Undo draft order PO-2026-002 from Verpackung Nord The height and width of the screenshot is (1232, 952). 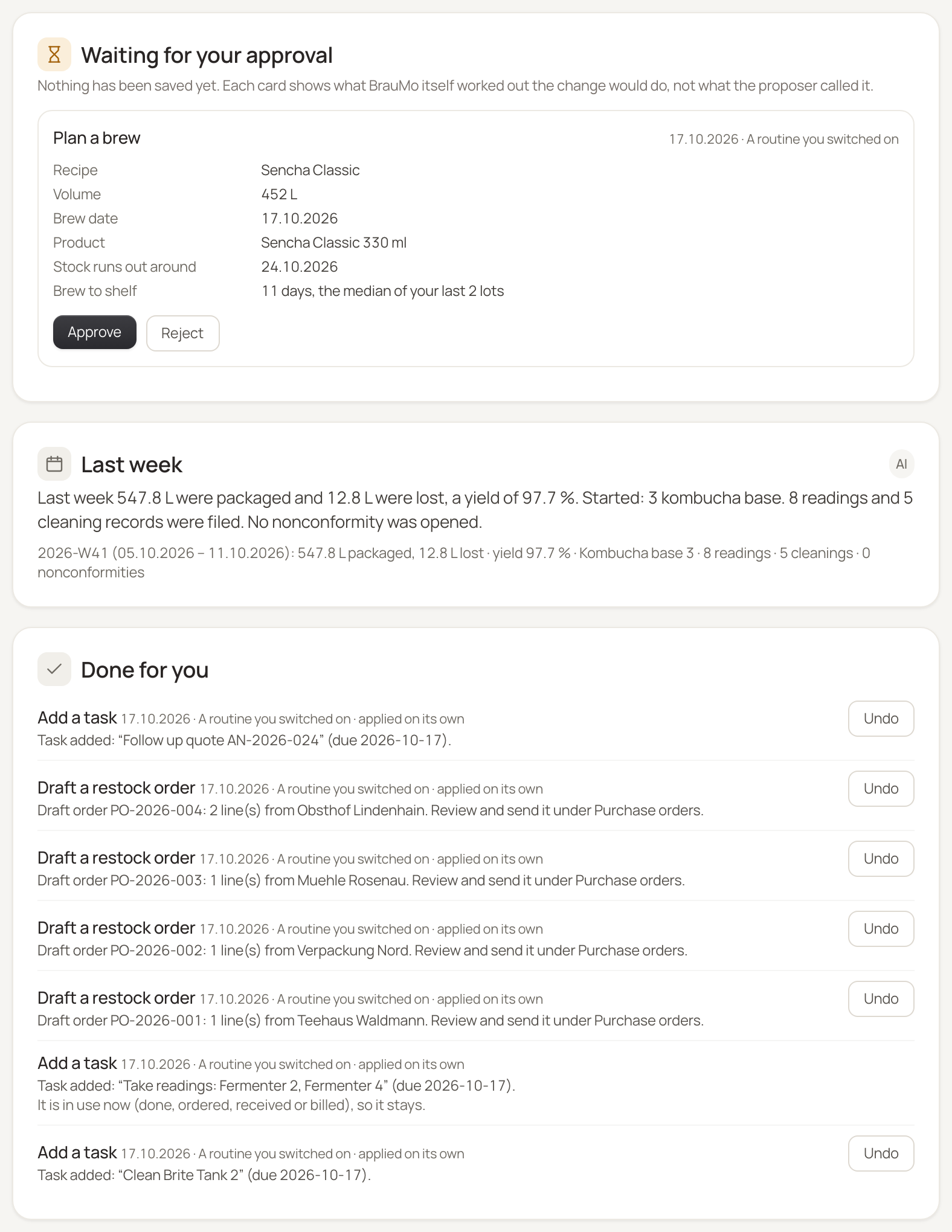click(x=881, y=929)
